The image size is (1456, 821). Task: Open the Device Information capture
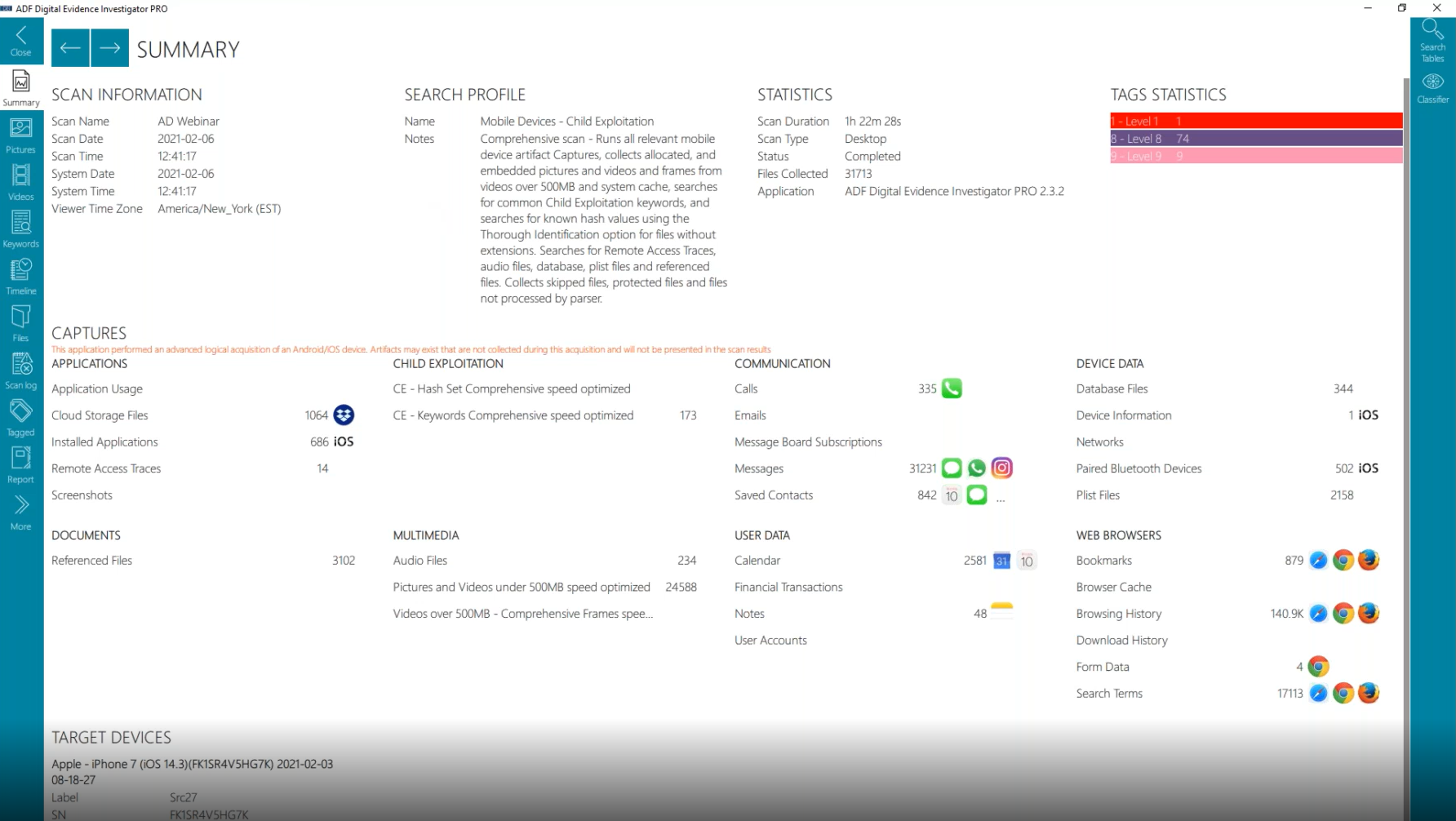(1124, 415)
